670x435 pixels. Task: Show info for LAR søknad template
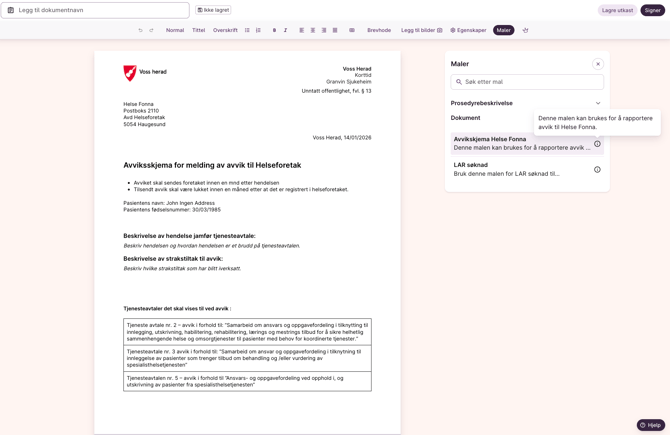click(x=597, y=169)
